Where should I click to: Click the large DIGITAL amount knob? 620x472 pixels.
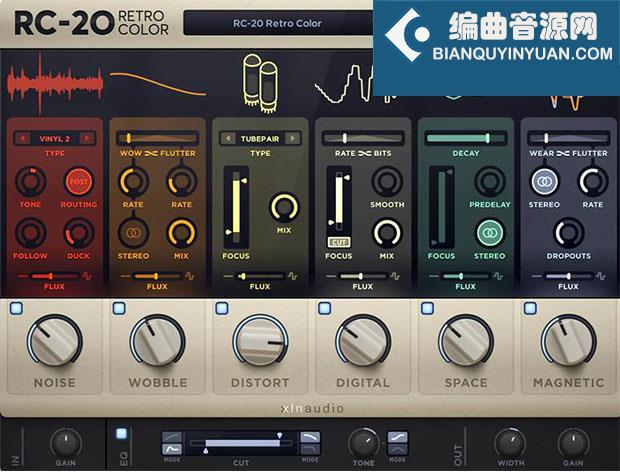pos(363,341)
